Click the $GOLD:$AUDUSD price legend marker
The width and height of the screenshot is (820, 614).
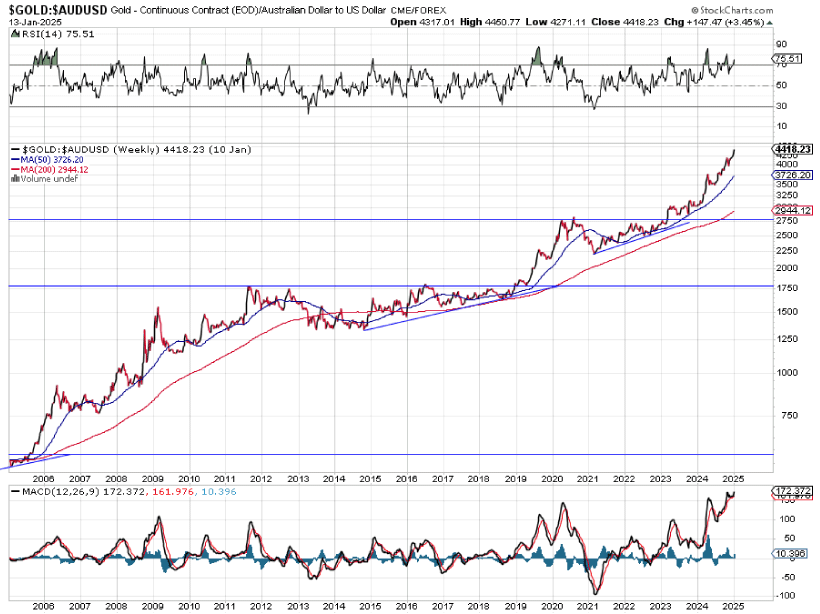coord(15,149)
